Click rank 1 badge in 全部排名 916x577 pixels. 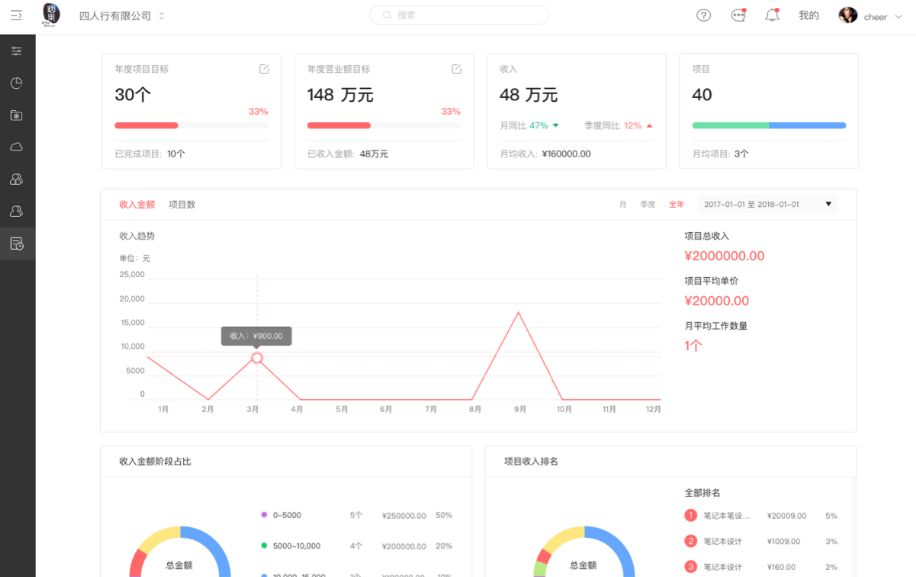point(691,515)
